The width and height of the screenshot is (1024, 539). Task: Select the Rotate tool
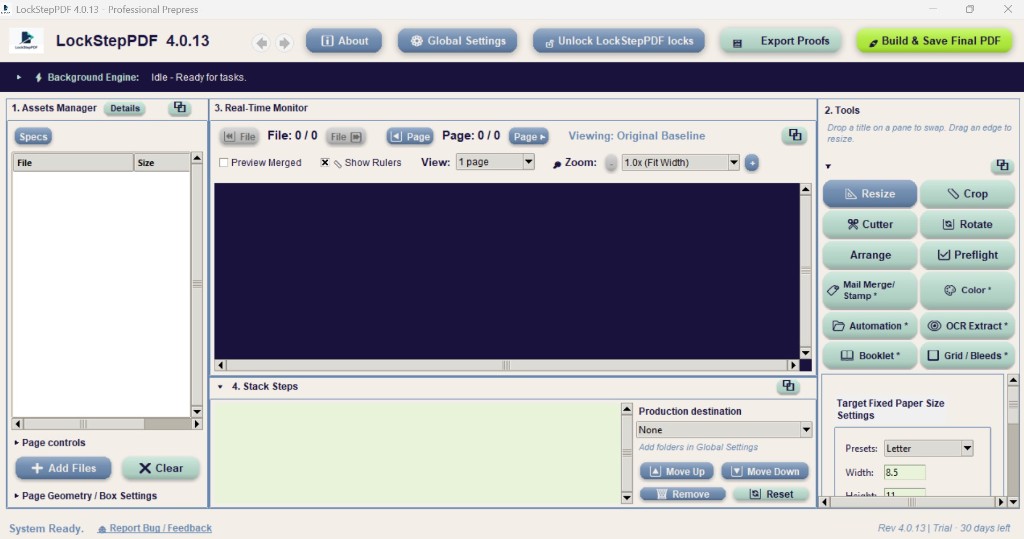click(967, 224)
